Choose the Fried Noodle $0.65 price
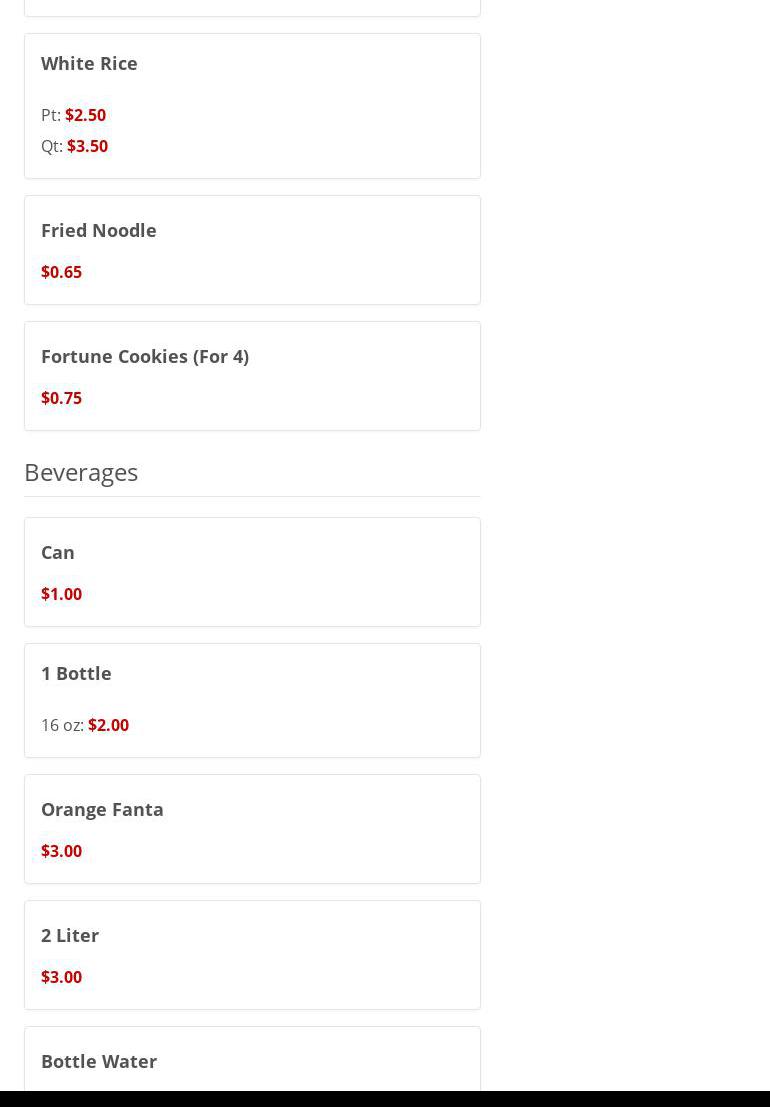 61,272
